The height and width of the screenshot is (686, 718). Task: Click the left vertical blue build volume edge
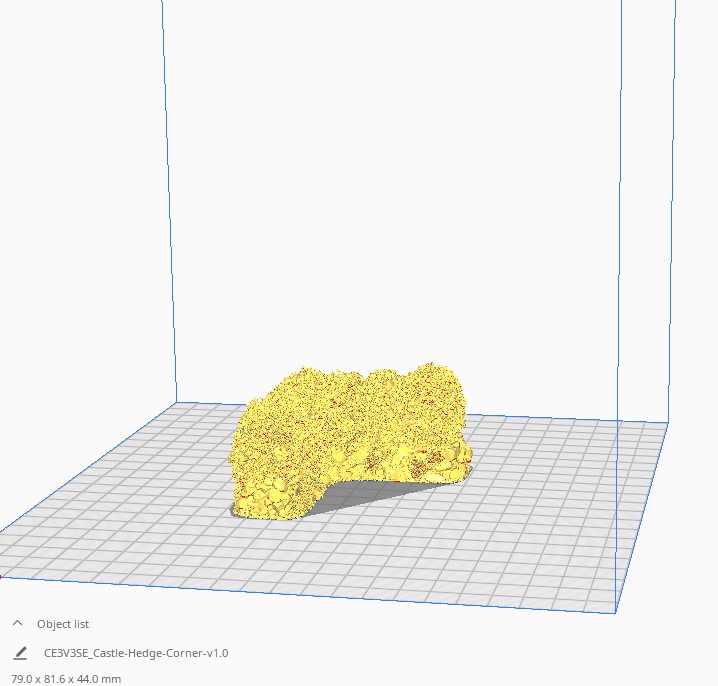pyautogui.click(x=171, y=200)
